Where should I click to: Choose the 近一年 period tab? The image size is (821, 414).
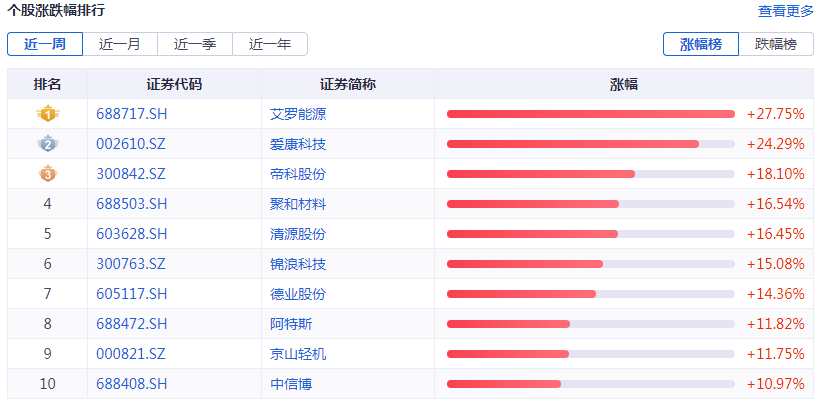[270, 44]
